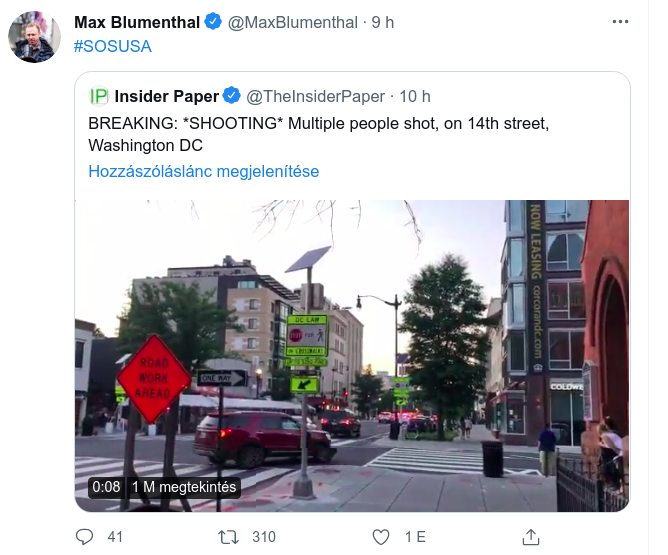668x555 pixels.
Task: Open Max Blumenthal's profile avatar
Action: coord(35,38)
